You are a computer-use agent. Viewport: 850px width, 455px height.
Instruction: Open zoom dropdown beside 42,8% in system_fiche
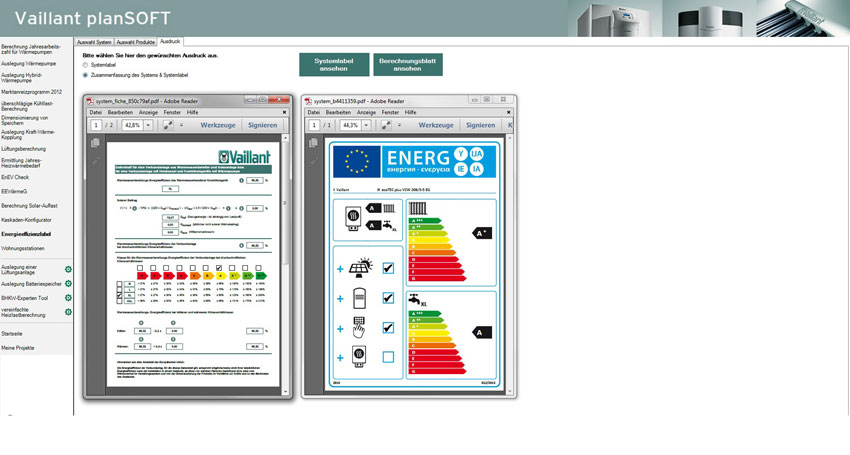point(148,125)
